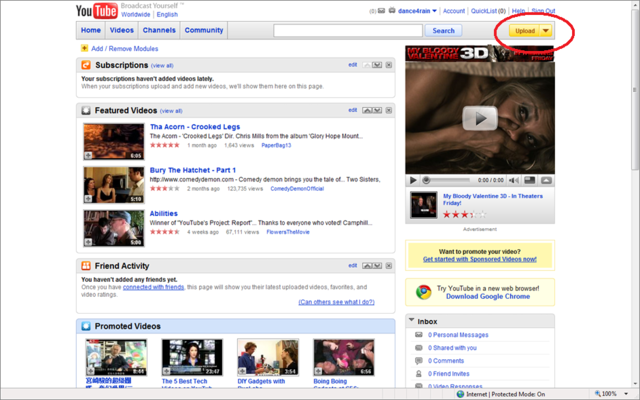Open Download Google Chrome link
The height and width of the screenshot is (400, 640).
tap(488, 296)
